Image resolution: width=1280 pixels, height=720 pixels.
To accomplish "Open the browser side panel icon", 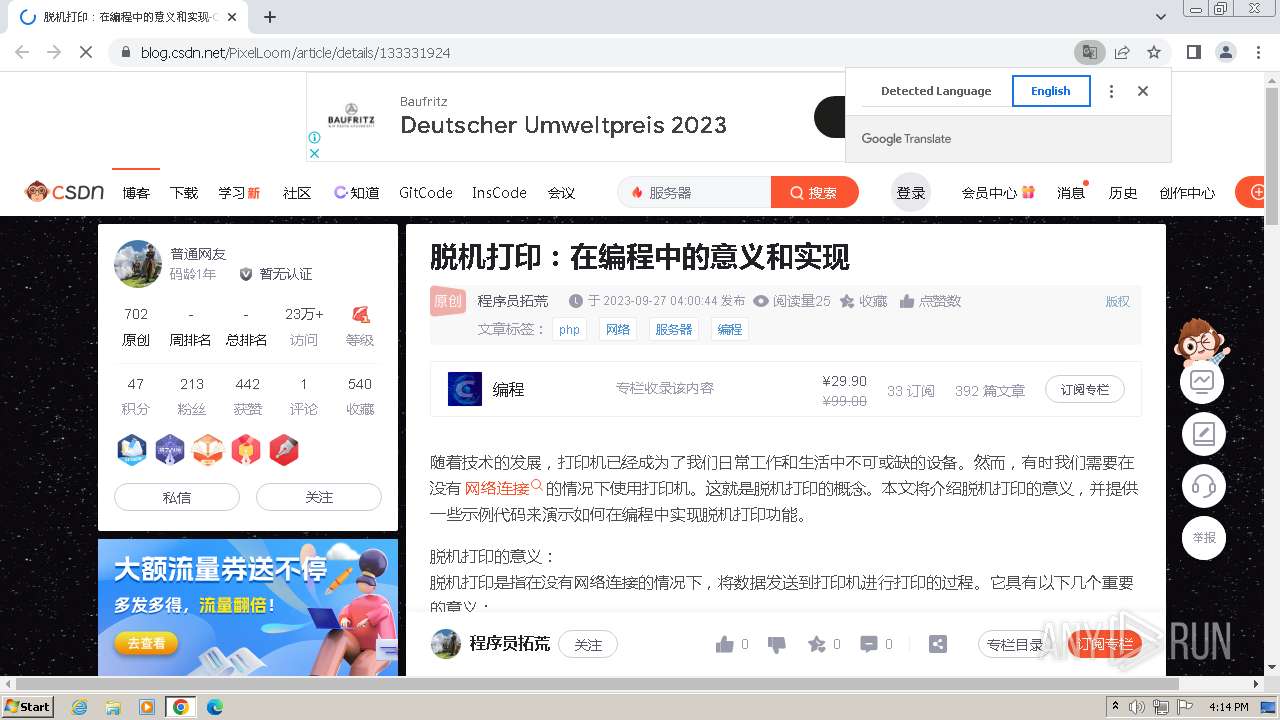I will point(1194,52).
